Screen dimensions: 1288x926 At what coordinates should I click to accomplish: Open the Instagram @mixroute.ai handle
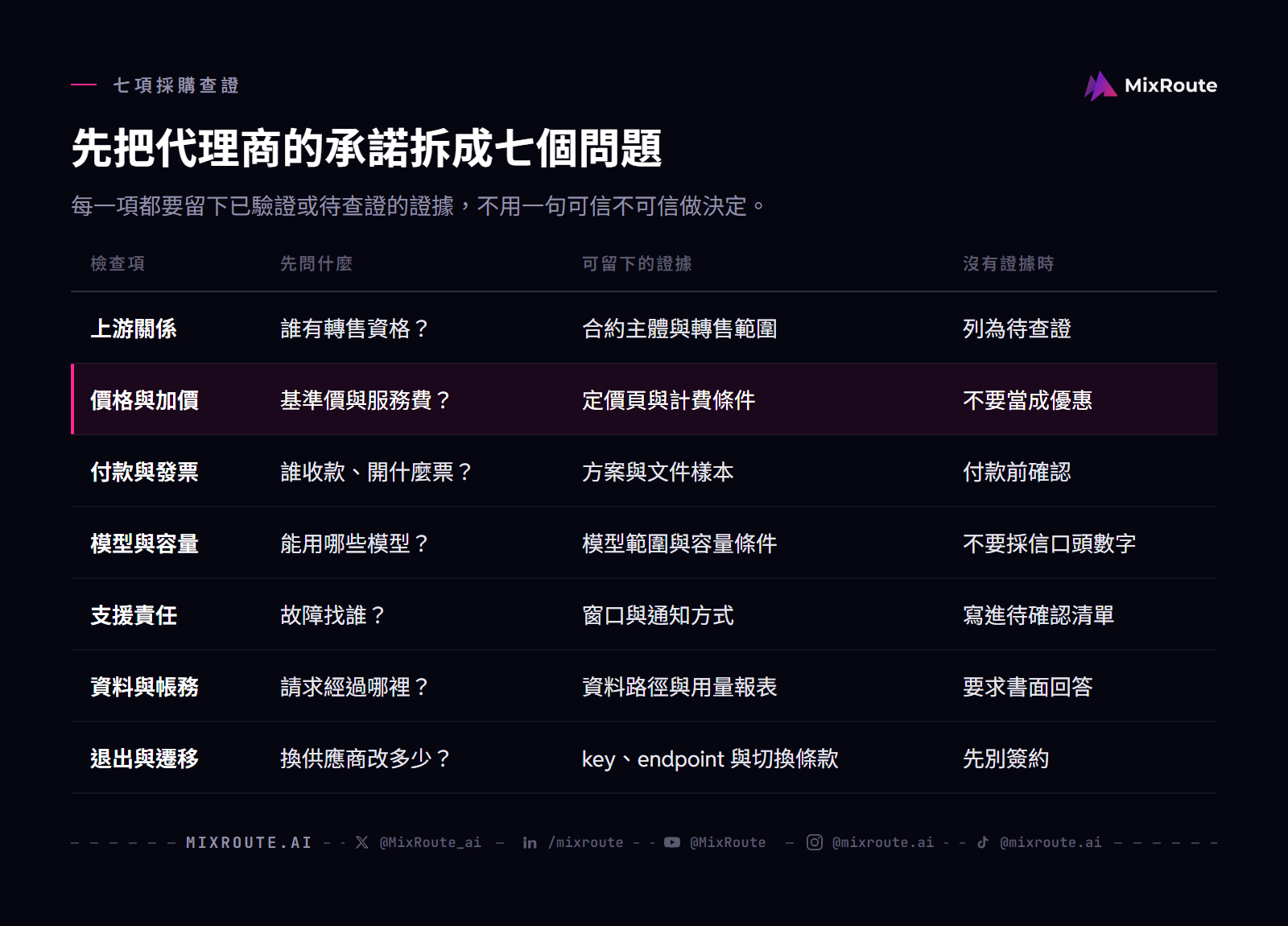pos(883,842)
